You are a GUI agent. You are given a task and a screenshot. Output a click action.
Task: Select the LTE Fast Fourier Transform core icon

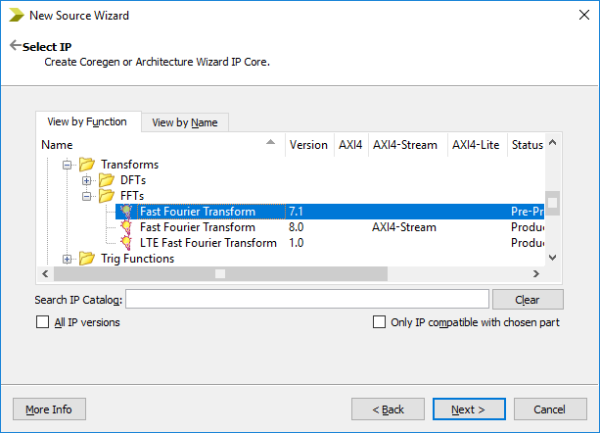pyautogui.click(x=126, y=243)
